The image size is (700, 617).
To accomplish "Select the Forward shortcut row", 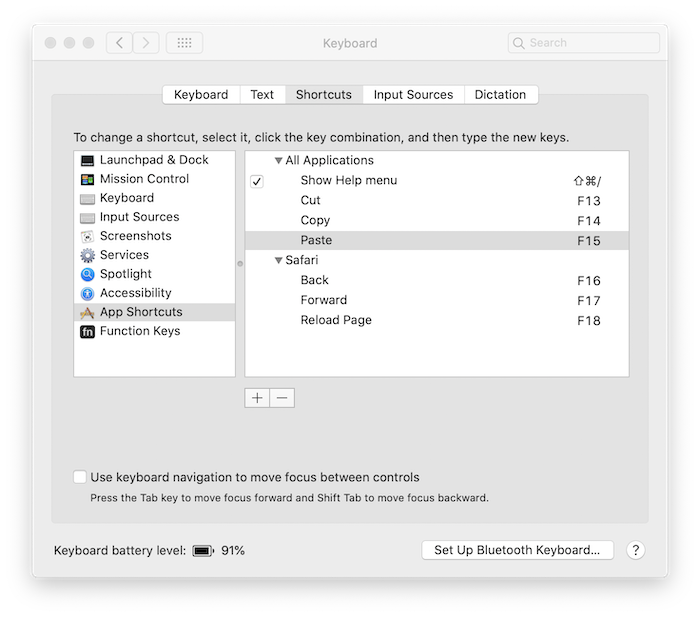I will (437, 300).
